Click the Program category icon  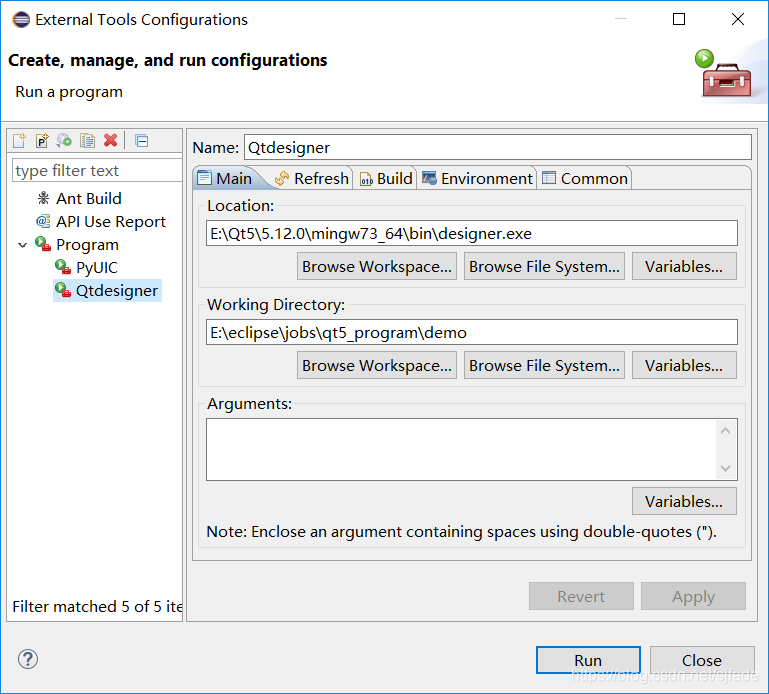43,244
